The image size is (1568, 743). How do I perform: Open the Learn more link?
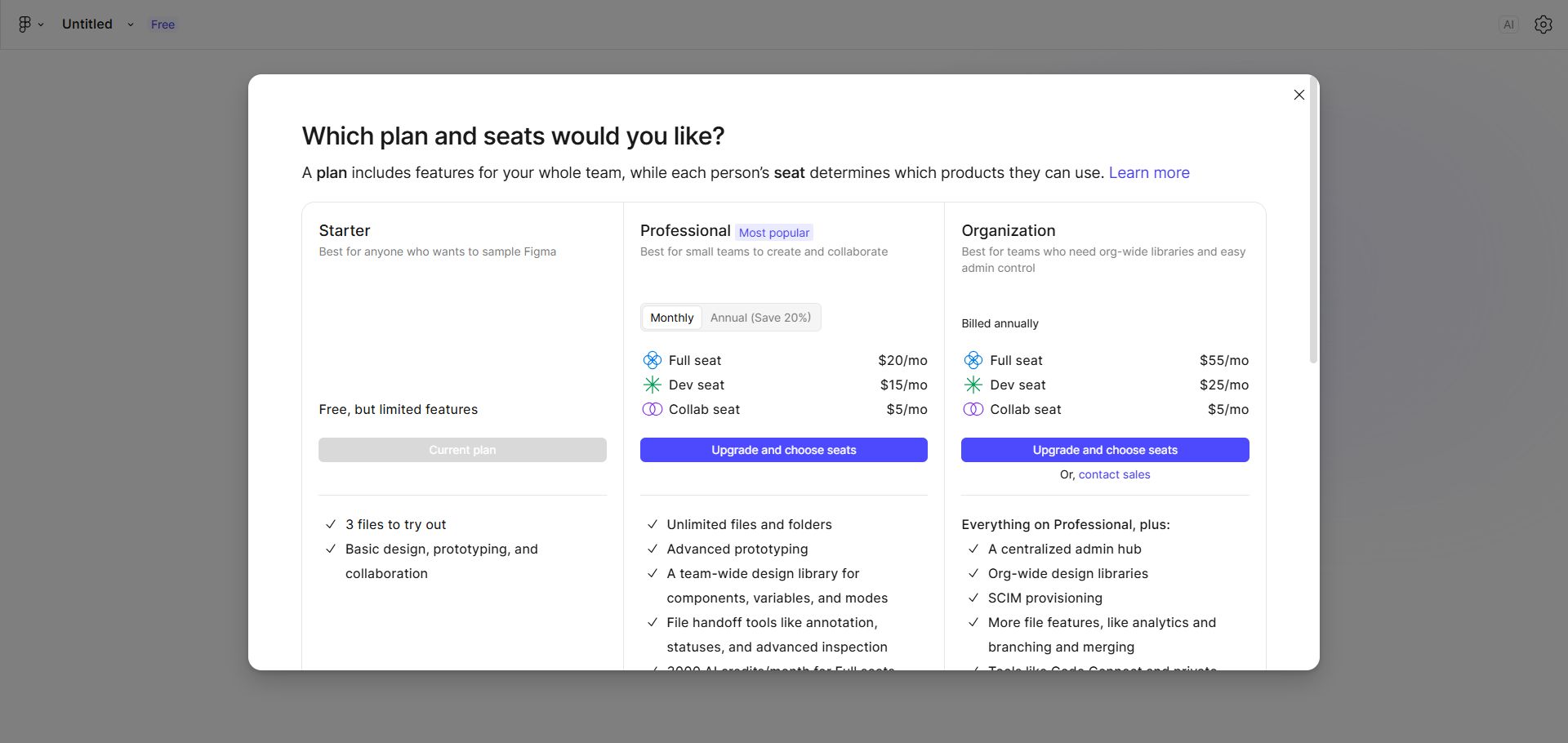point(1148,172)
